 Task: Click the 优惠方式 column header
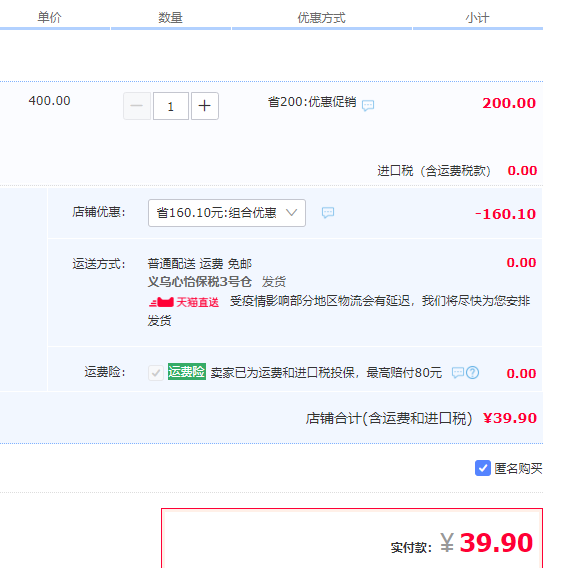pos(321,17)
